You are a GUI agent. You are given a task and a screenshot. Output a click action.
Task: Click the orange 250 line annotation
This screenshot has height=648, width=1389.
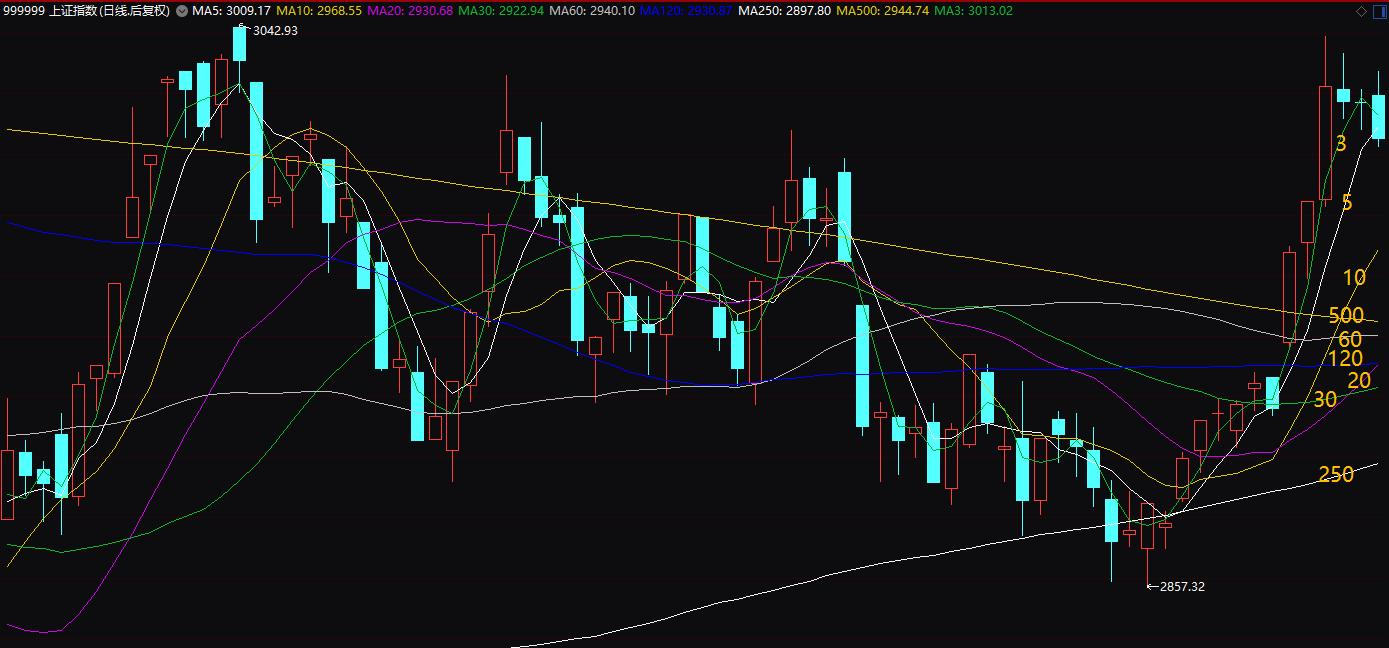[x=1336, y=475]
